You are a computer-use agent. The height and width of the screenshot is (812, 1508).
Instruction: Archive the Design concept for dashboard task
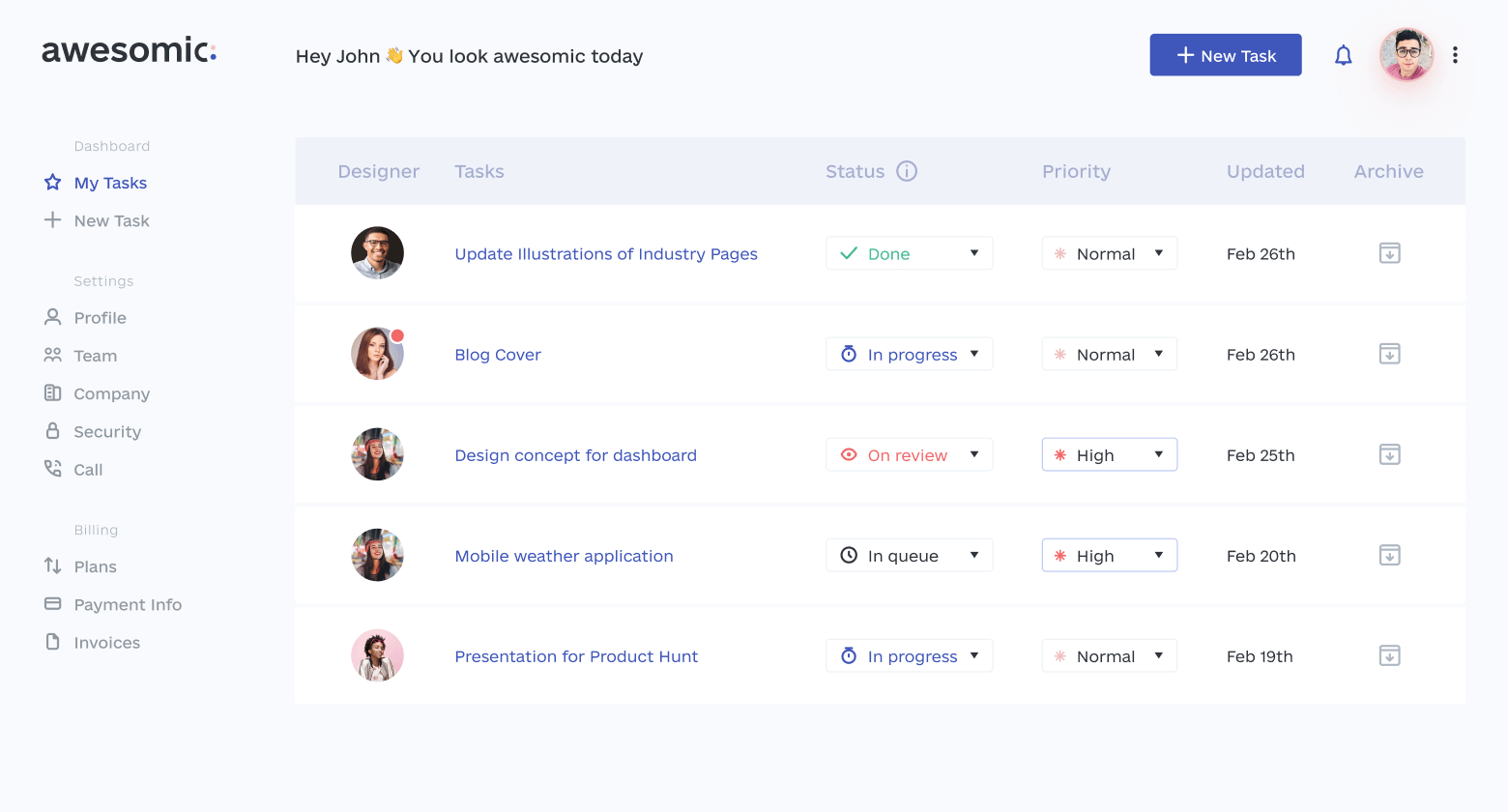(1389, 454)
